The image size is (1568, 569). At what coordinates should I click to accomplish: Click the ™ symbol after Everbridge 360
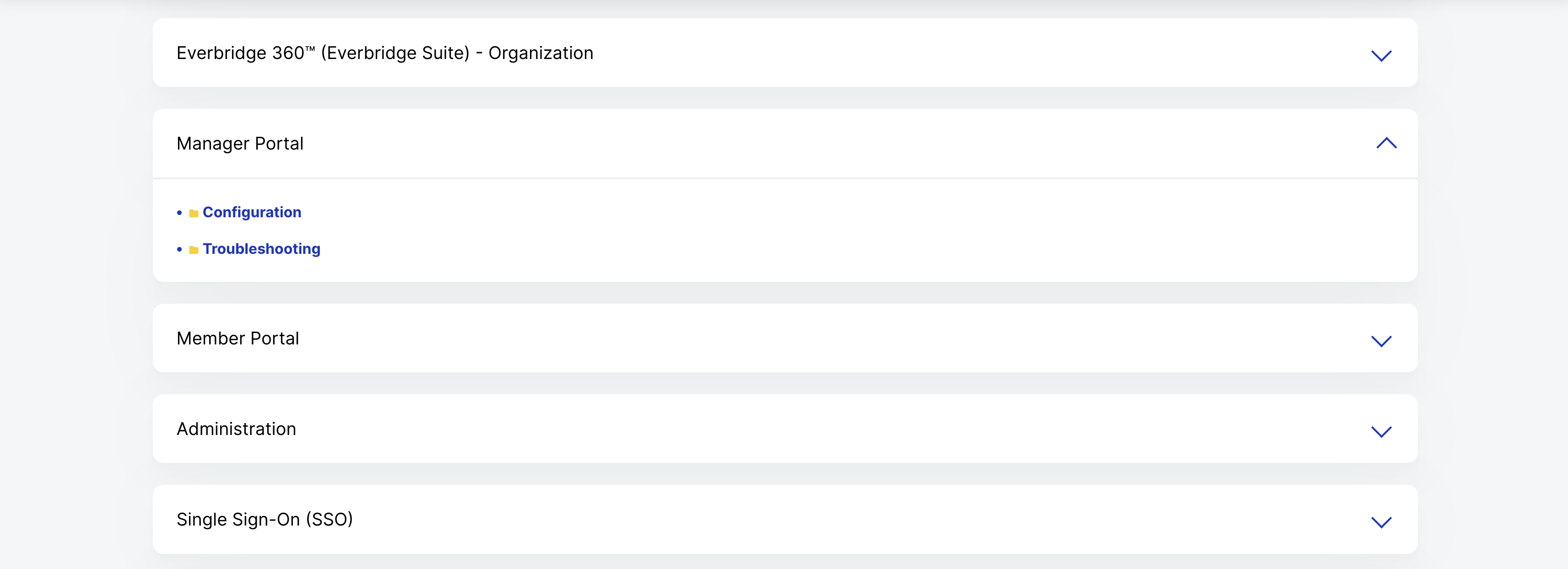(x=310, y=48)
